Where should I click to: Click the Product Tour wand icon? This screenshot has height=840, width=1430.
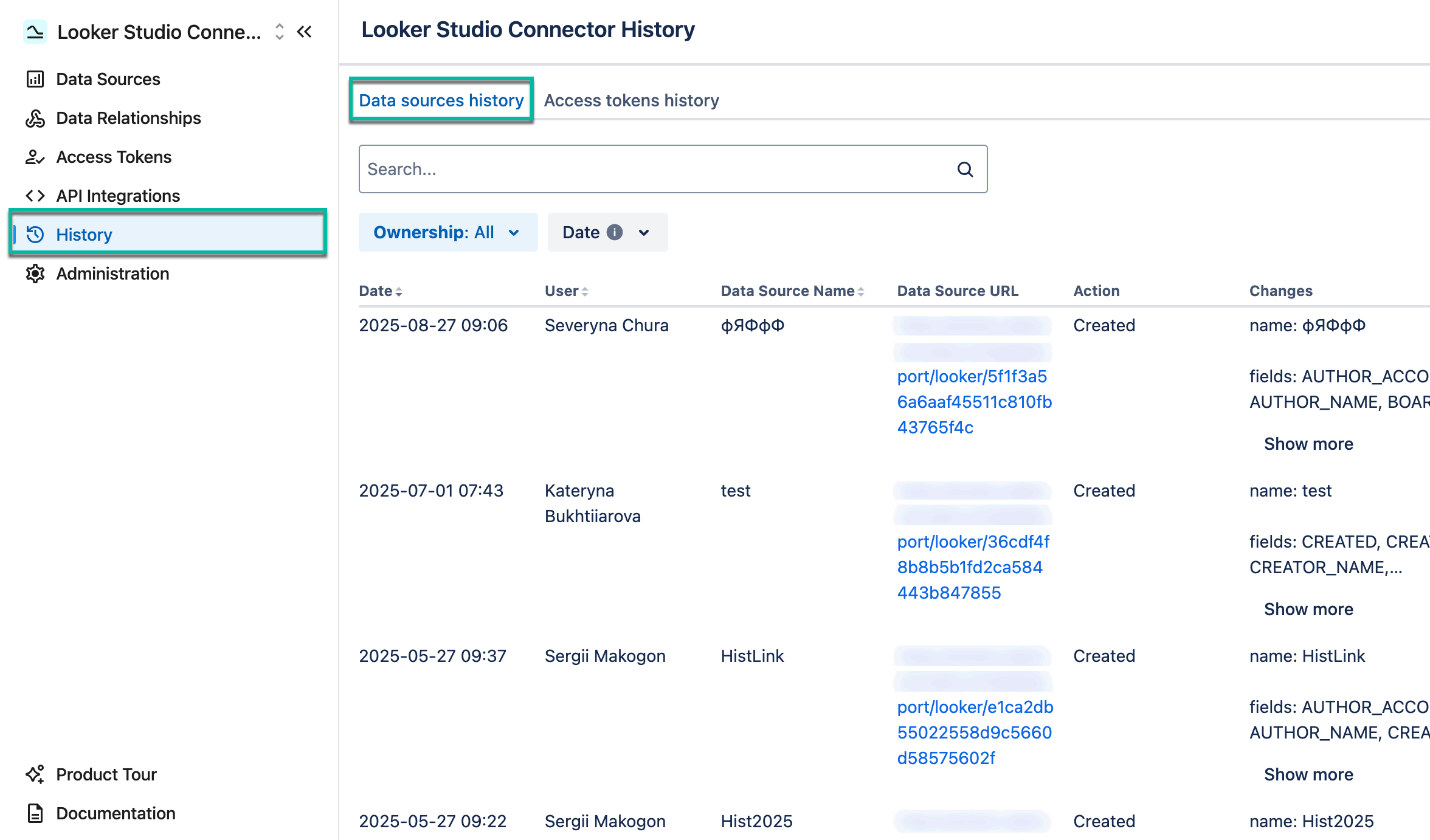[34, 774]
